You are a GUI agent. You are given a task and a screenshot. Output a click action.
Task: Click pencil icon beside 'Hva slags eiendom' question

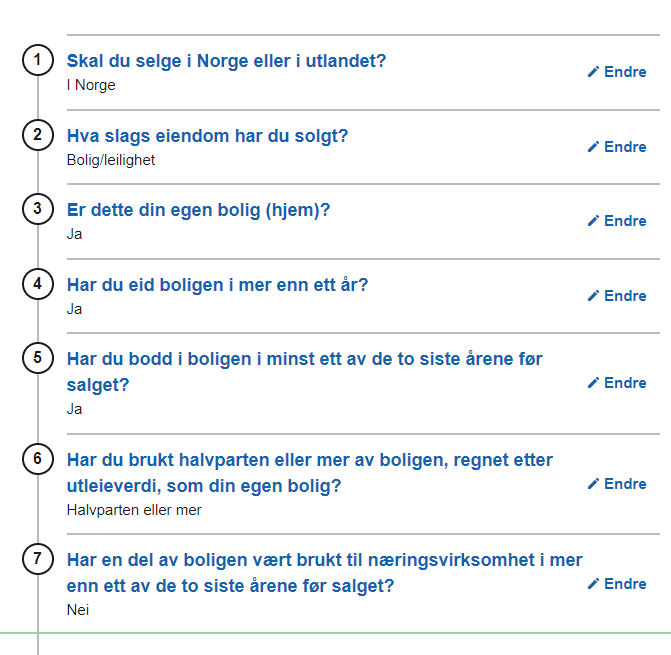[593, 147]
